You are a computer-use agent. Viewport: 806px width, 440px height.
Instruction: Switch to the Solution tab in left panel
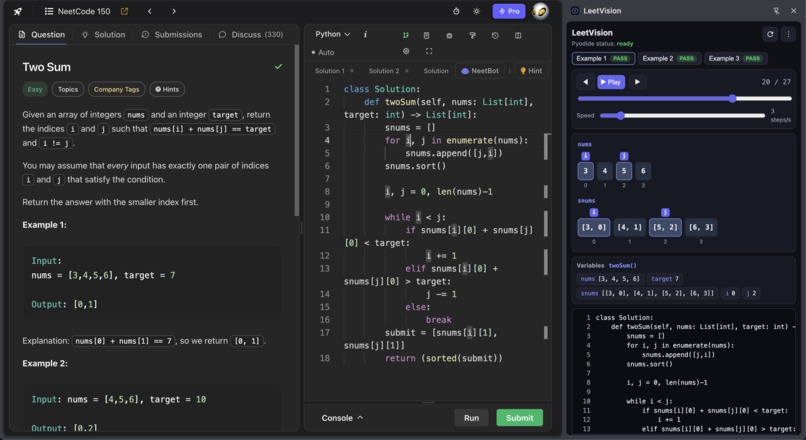coord(103,34)
